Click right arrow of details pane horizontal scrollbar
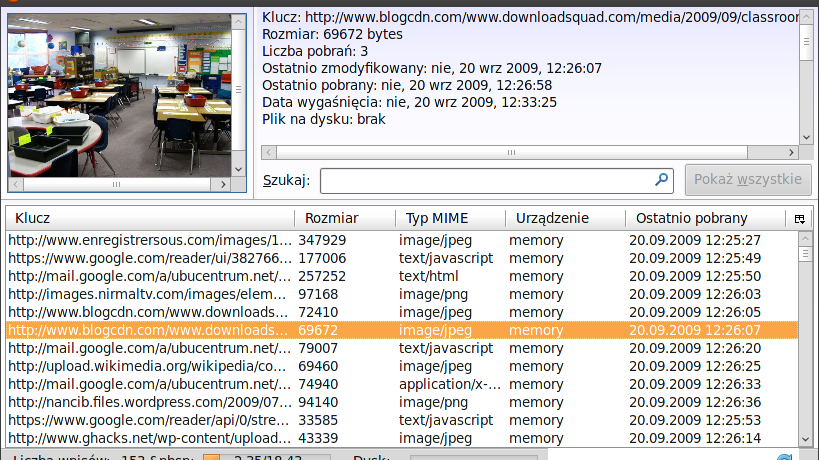819x460 pixels. coord(791,152)
